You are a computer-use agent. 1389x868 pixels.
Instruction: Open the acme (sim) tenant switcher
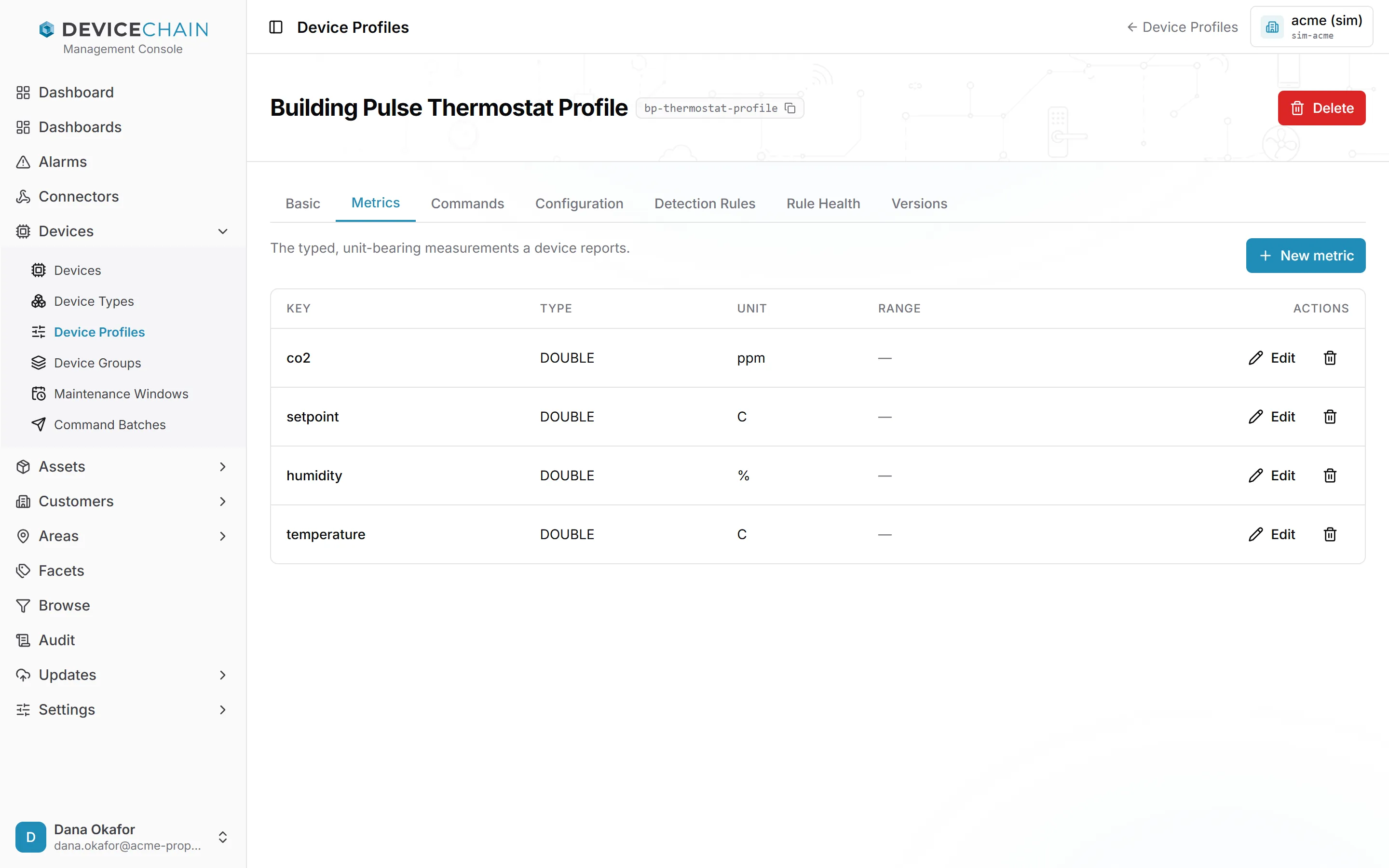point(1311,27)
